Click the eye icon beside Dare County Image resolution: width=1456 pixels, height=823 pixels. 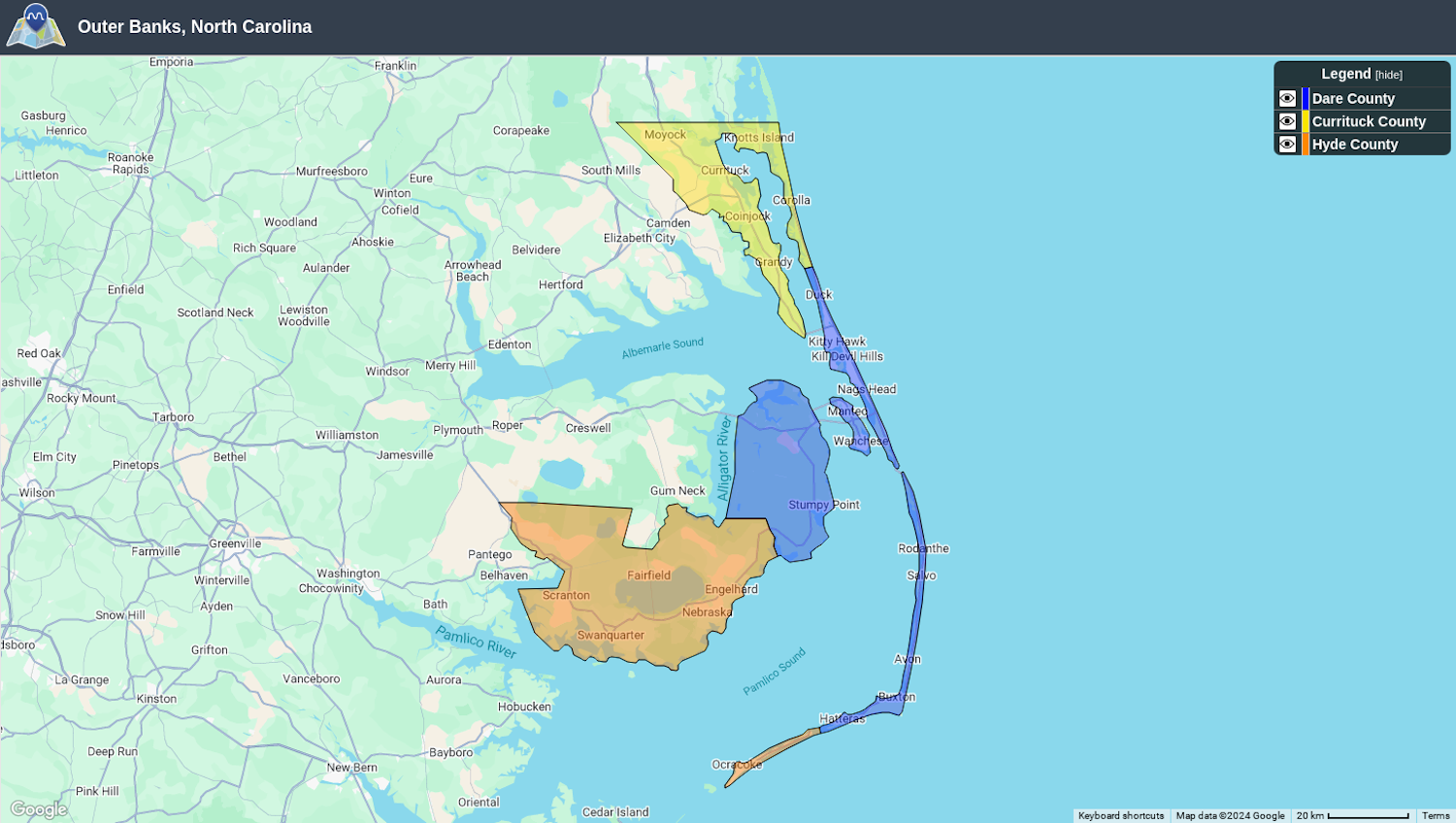tap(1287, 98)
